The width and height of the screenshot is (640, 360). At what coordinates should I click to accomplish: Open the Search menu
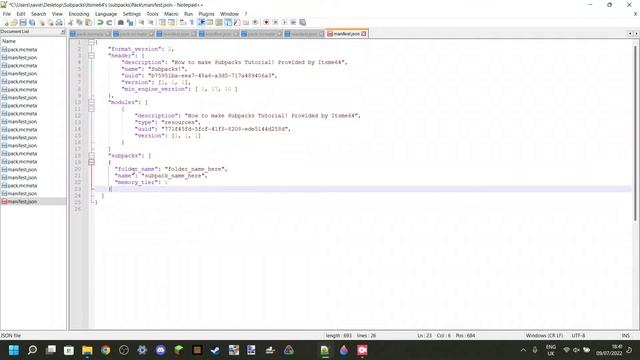(x=38, y=14)
